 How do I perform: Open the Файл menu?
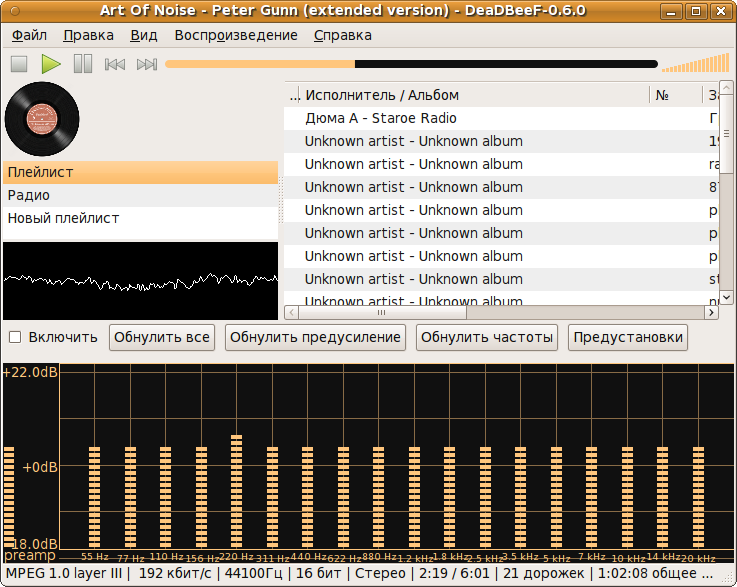coord(29,35)
